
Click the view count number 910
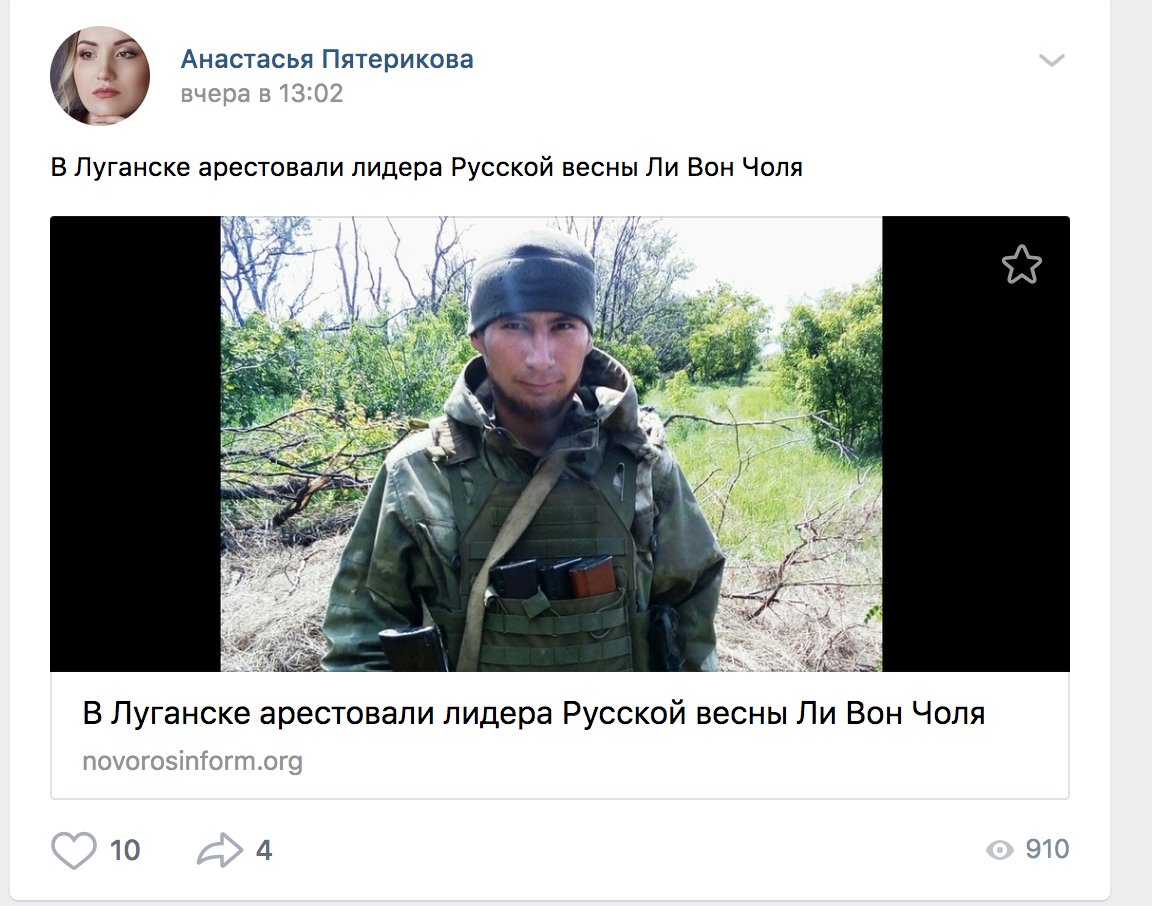[x=1047, y=849]
